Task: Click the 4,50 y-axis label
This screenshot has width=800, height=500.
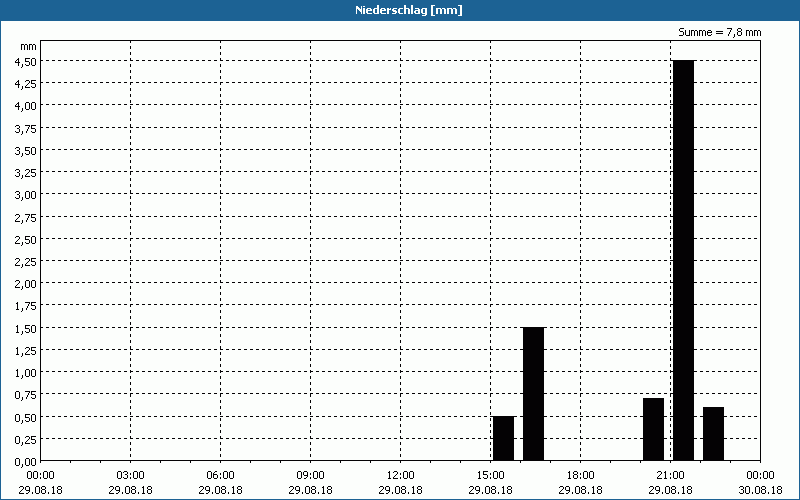Action: [26, 61]
